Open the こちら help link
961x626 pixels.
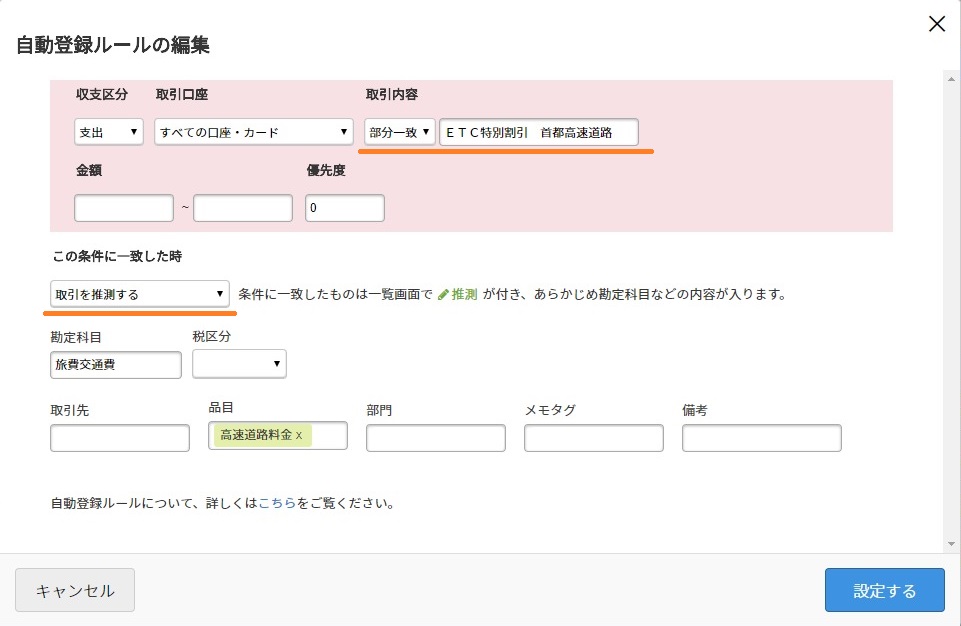pos(277,503)
